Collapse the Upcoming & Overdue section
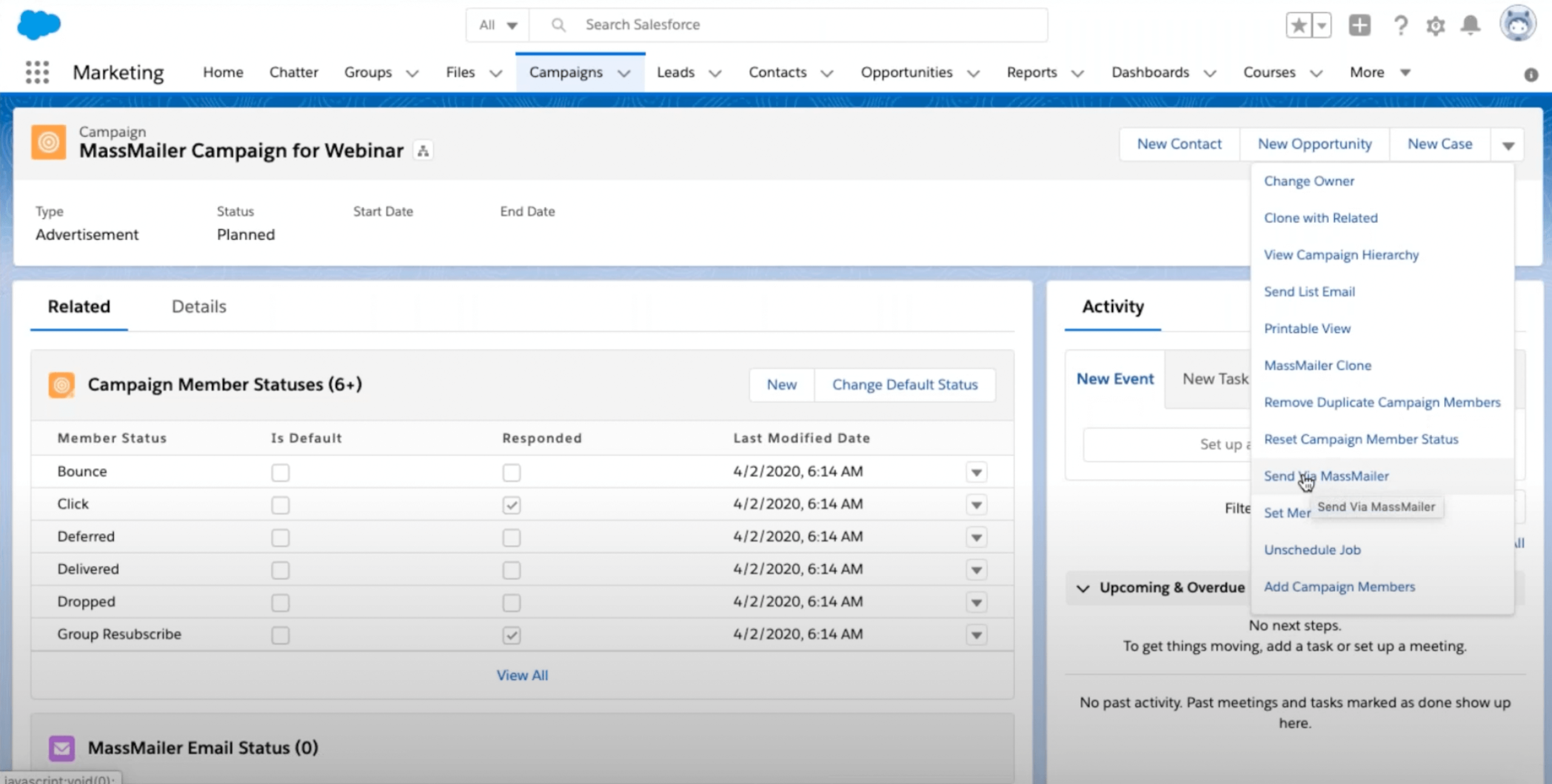1552x784 pixels. tap(1083, 588)
